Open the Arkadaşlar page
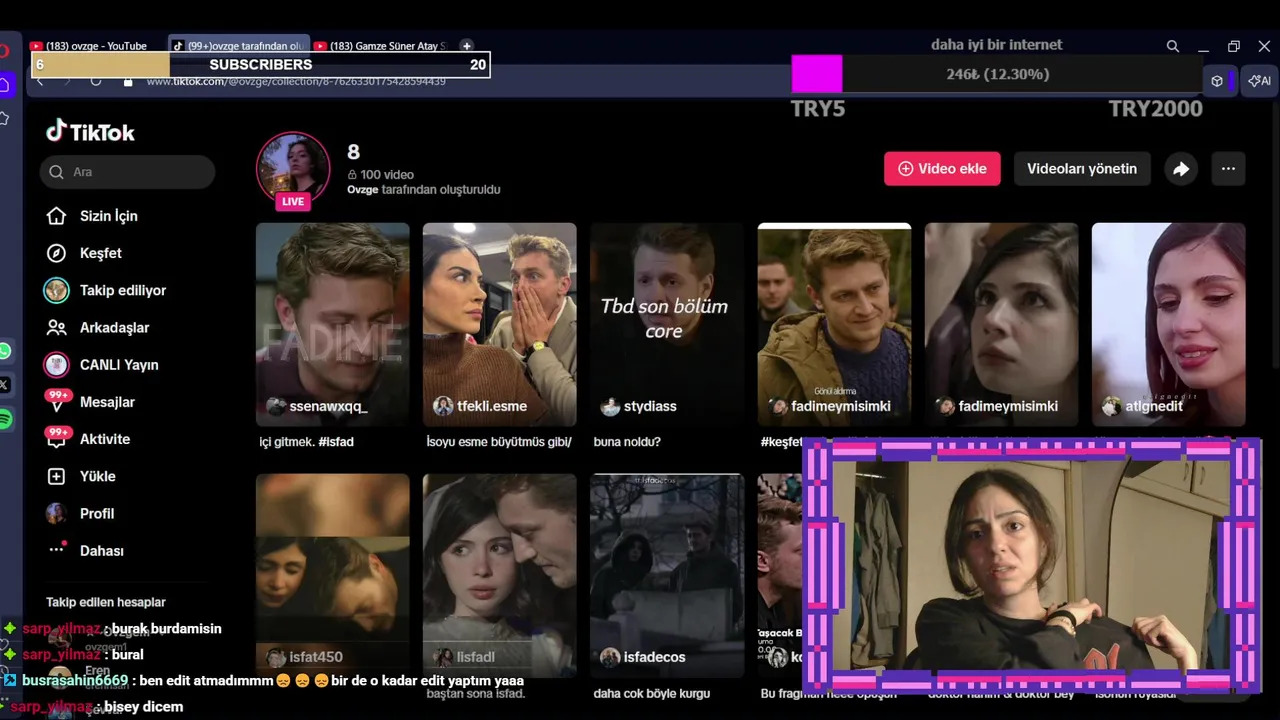This screenshot has height=720, width=1280. click(x=97, y=327)
